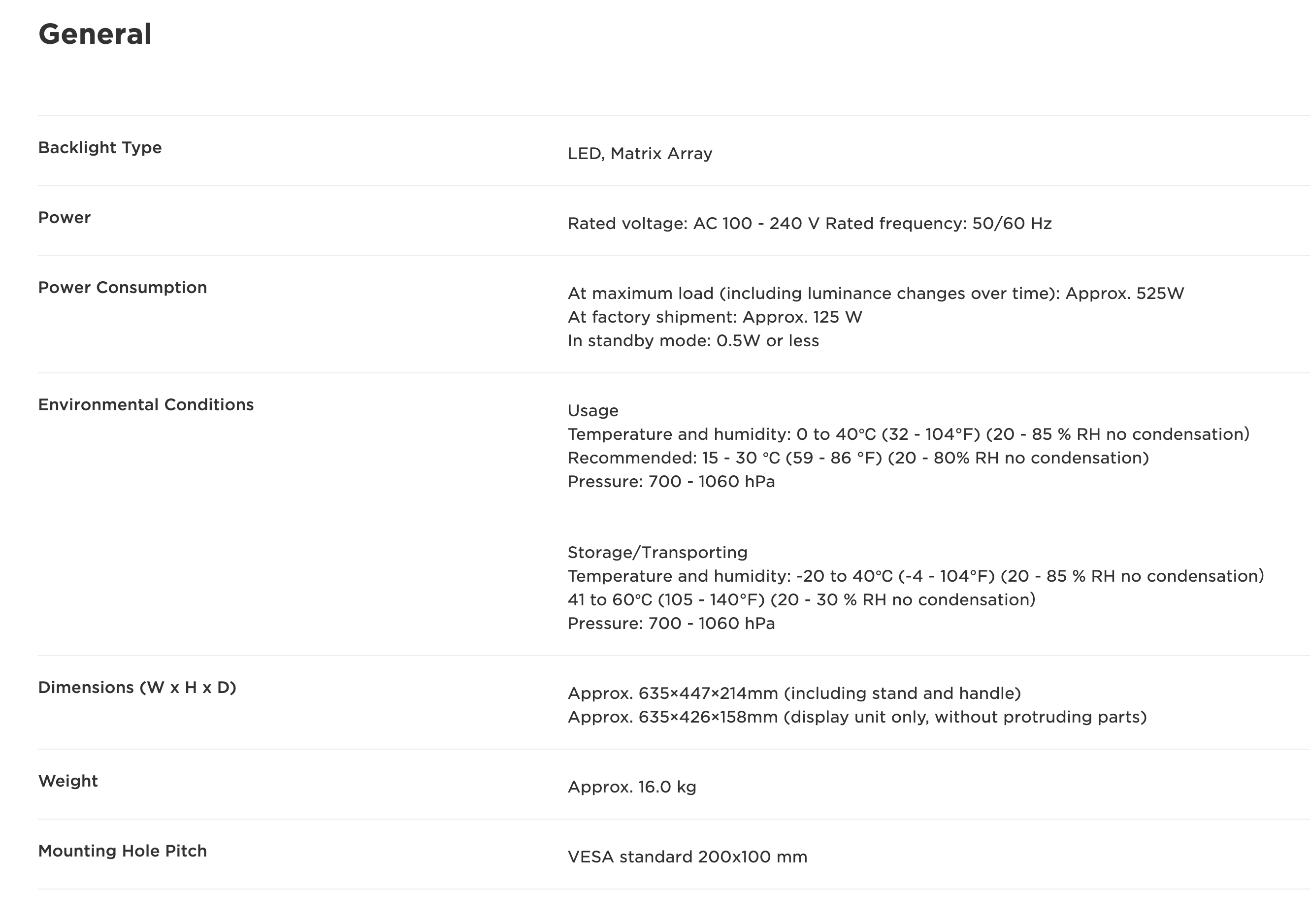Screen dimensions: 1310x924
Task: Click the Backlight Type label
Action: [x=100, y=148]
